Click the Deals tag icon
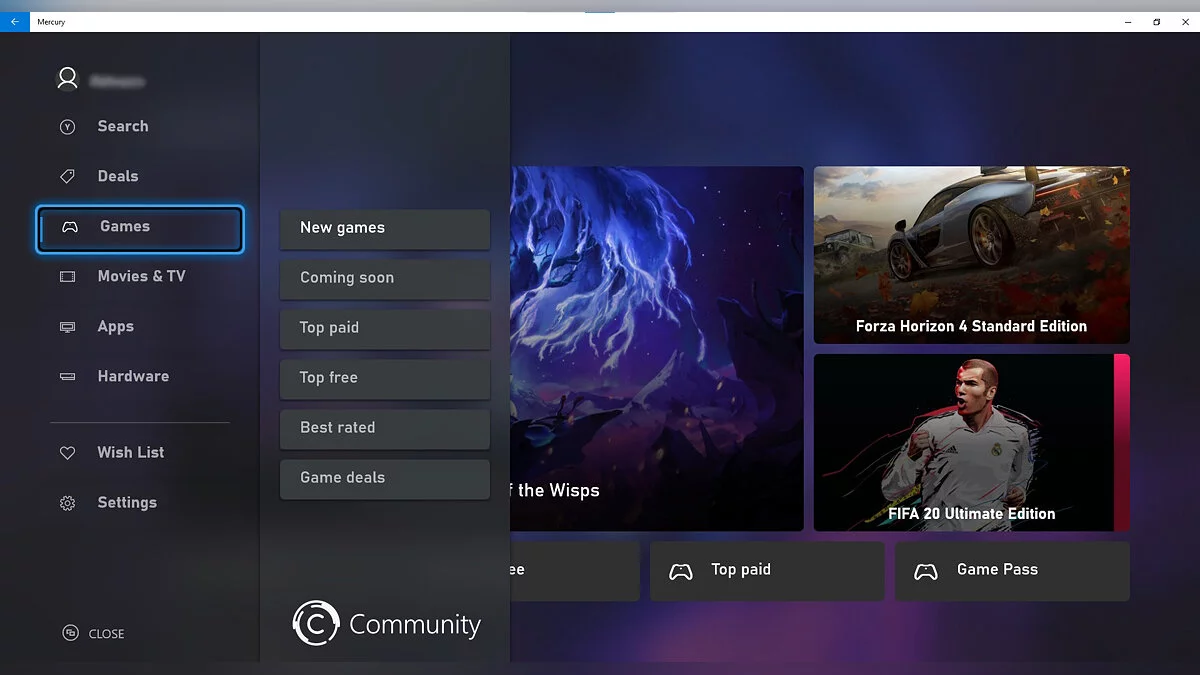The width and height of the screenshot is (1200, 675). click(67, 177)
